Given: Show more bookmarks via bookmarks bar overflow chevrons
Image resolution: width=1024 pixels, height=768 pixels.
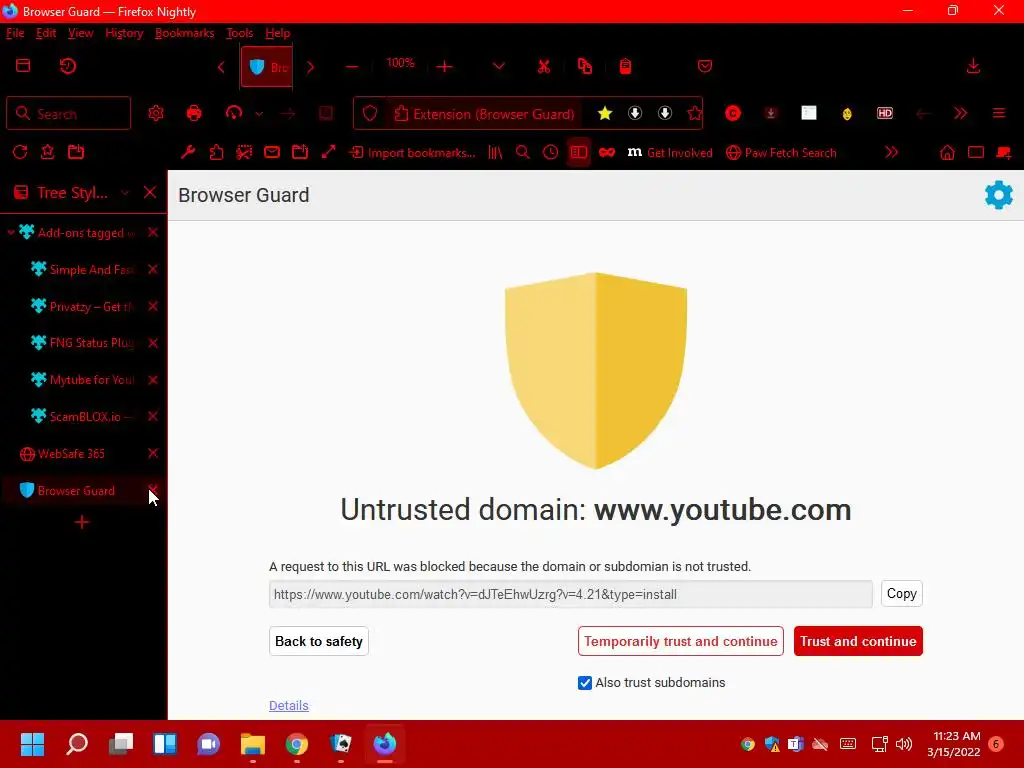Looking at the screenshot, I should click(x=891, y=152).
